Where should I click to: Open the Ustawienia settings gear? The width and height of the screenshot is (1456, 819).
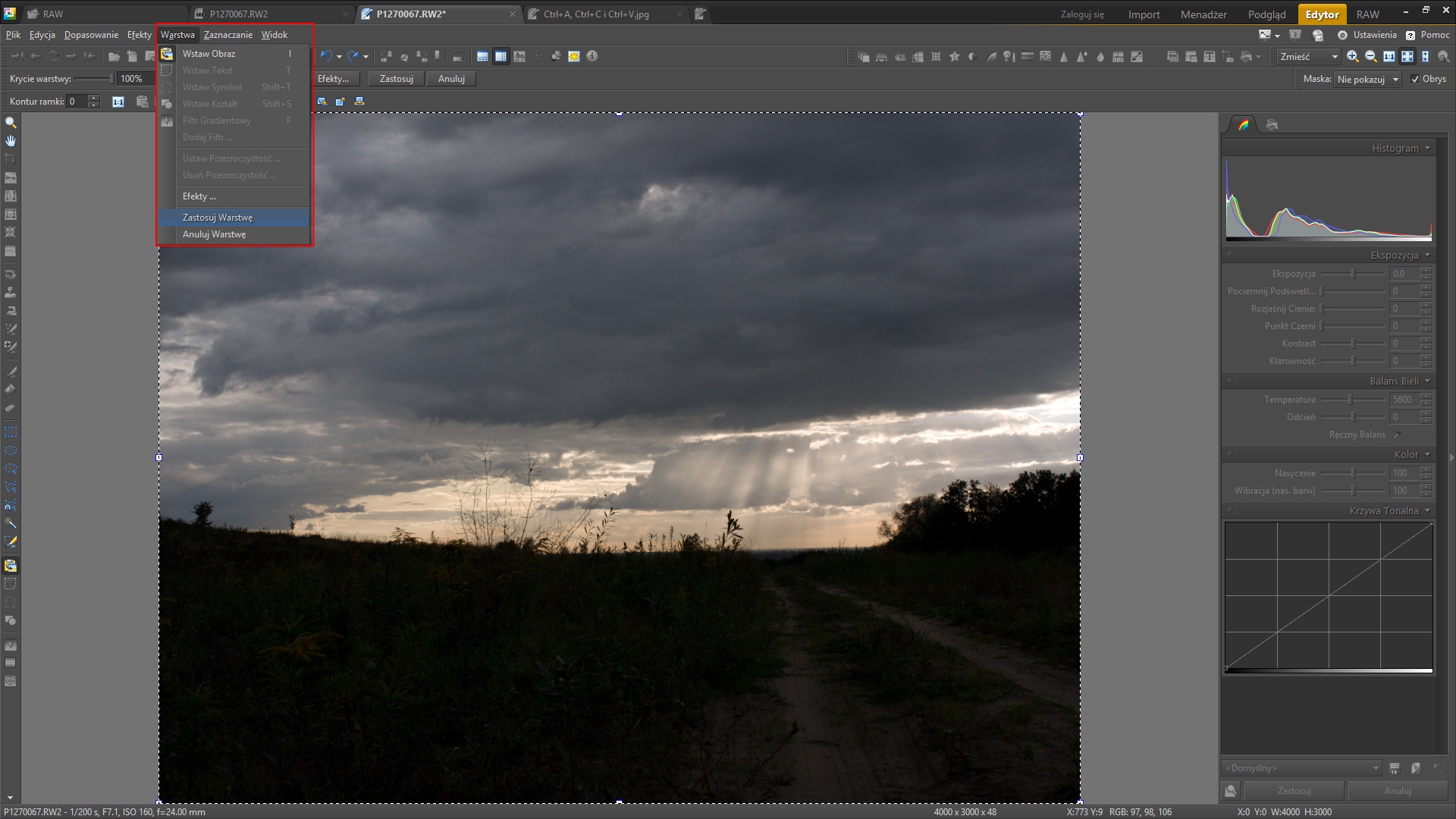tap(1342, 35)
